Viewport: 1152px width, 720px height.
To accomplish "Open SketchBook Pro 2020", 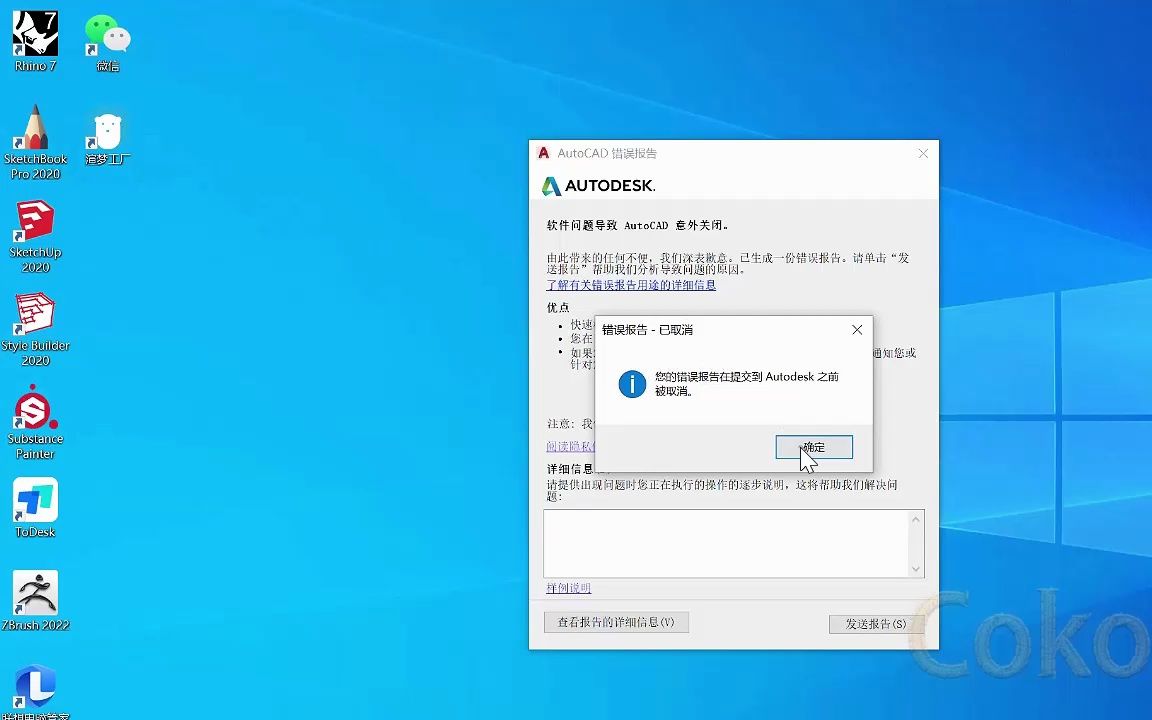I will click(35, 125).
